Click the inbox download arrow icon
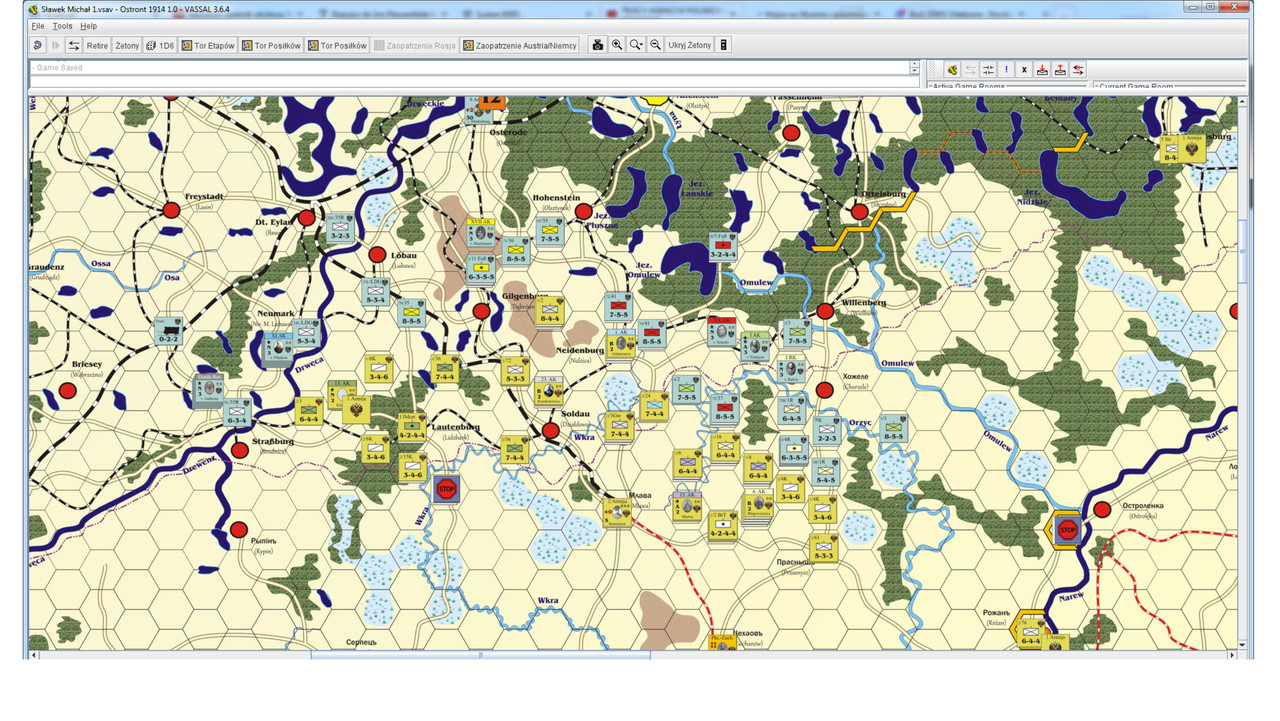The width and height of the screenshot is (1280, 721). coord(1042,70)
